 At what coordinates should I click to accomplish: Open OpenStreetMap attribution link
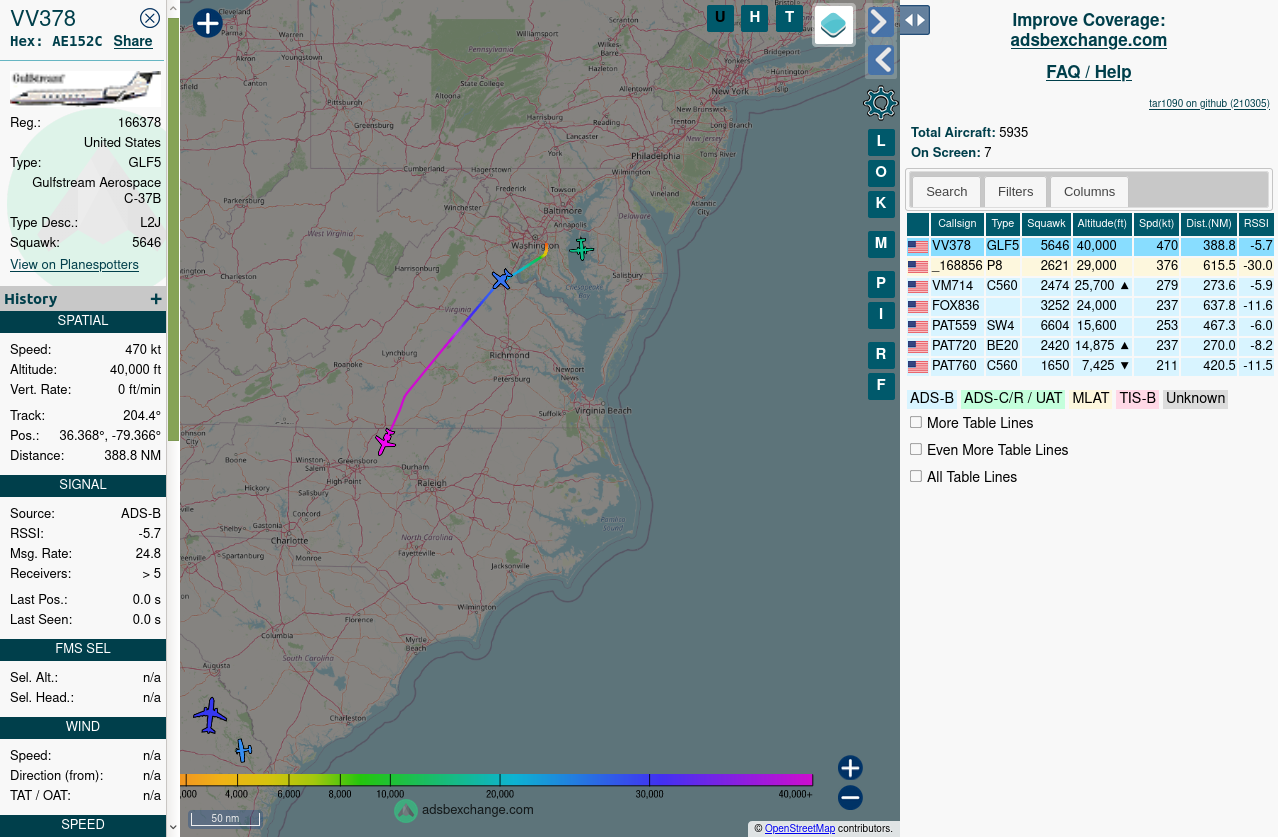point(800,828)
